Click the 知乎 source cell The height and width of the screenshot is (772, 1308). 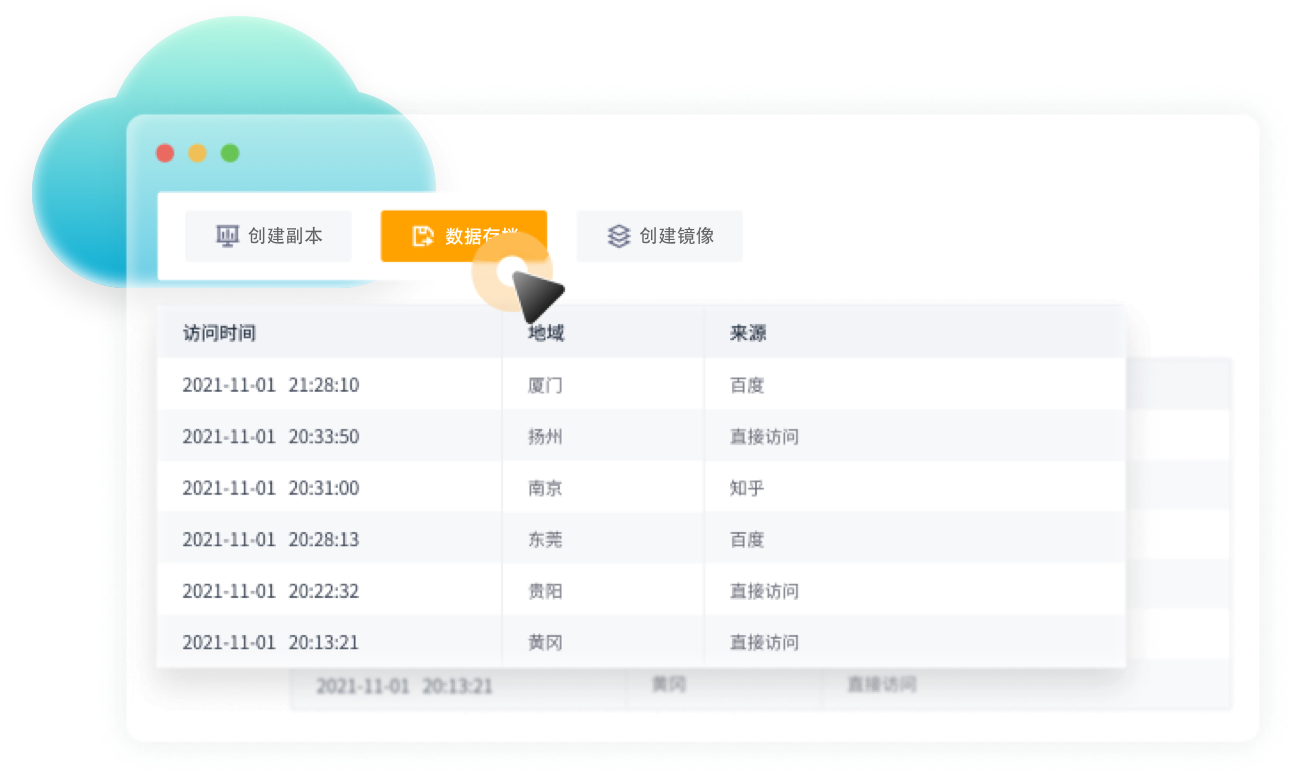click(747, 488)
